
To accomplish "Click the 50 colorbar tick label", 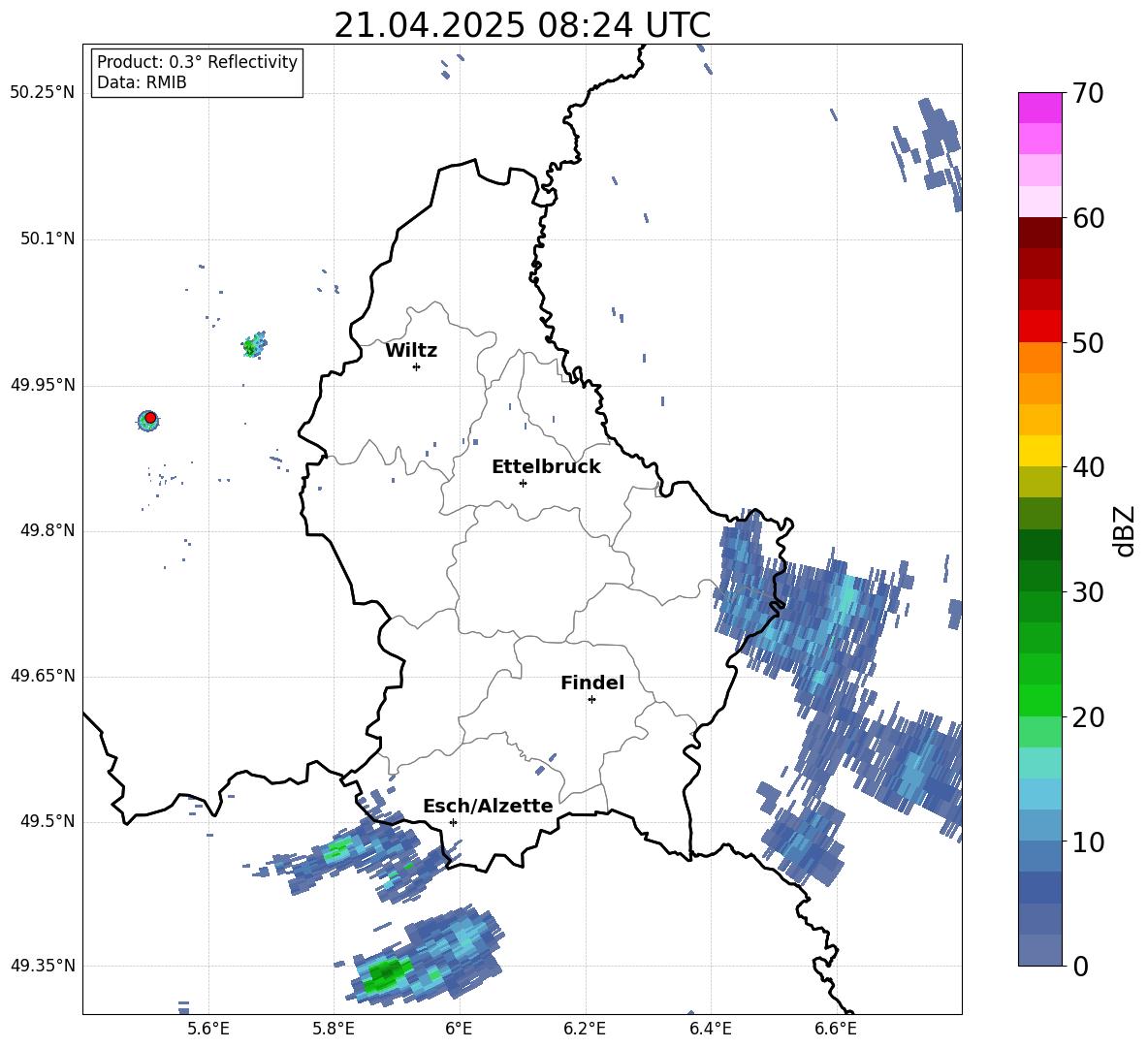I will 1088,343.
